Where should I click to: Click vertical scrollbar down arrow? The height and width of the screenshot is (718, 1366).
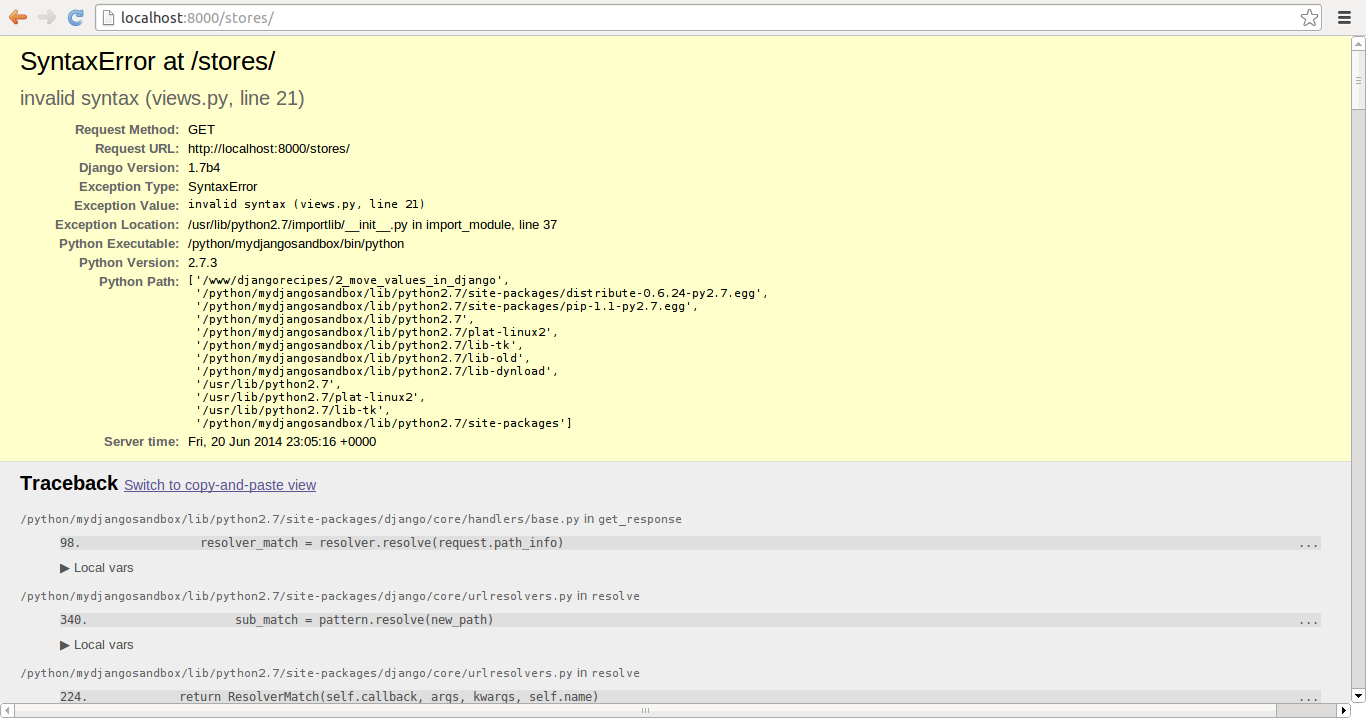click(1358, 695)
